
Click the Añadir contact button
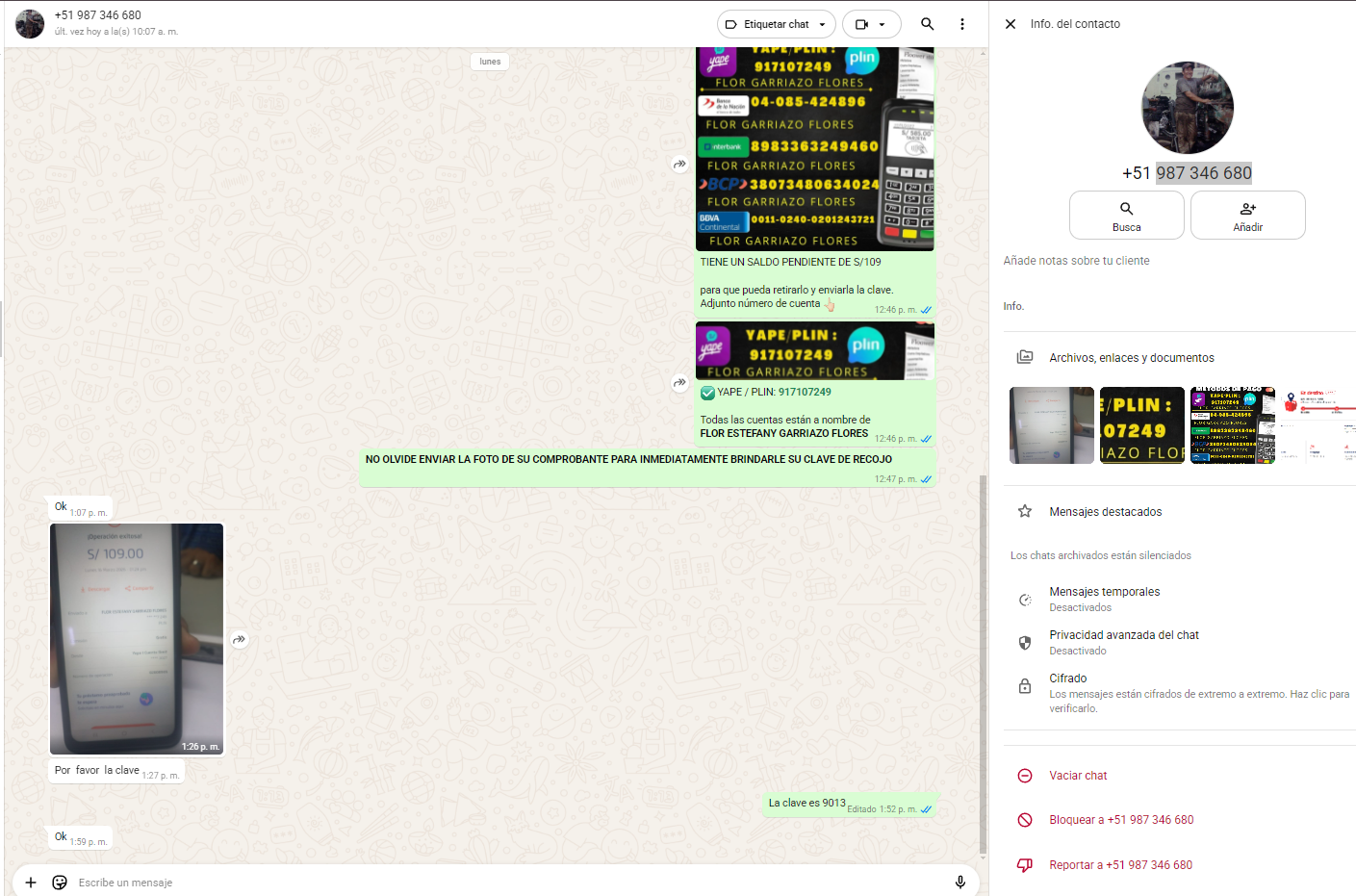(x=1247, y=215)
